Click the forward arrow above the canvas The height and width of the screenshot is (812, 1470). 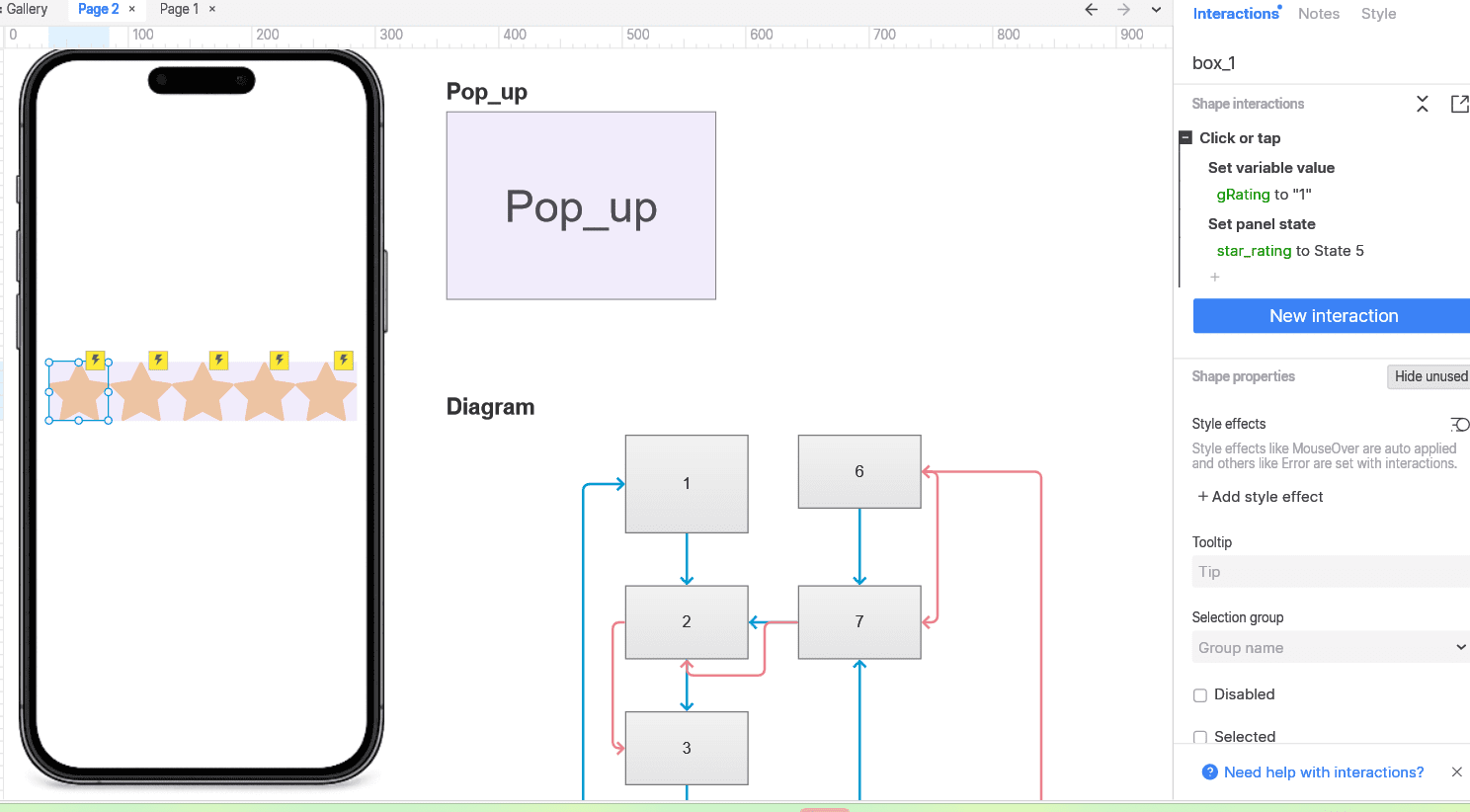click(x=1123, y=10)
